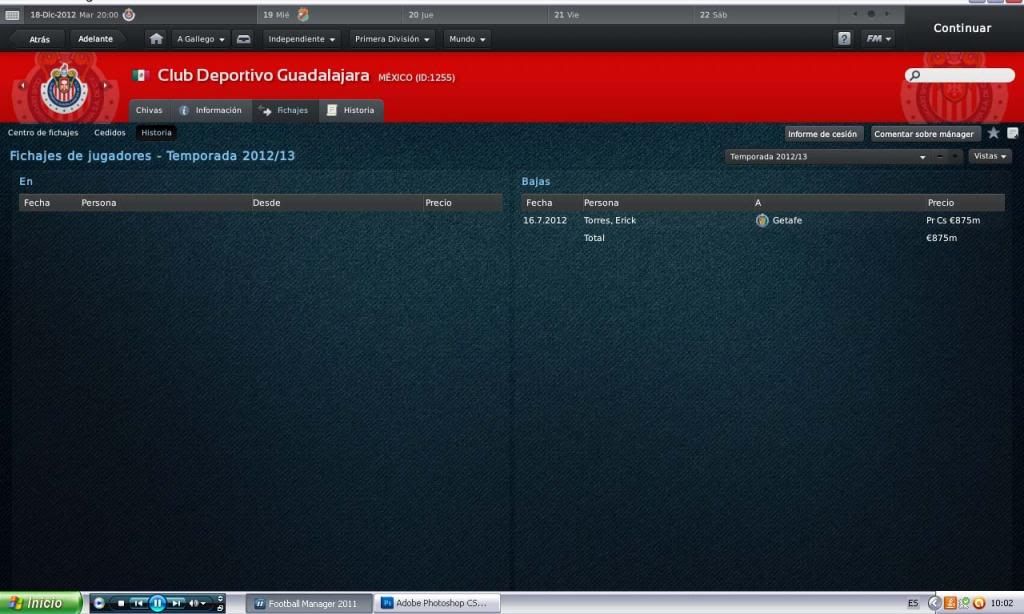This screenshot has width=1024, height=614.
Task: Move calendar strip forward with right arrow
Action: (887, 14)
